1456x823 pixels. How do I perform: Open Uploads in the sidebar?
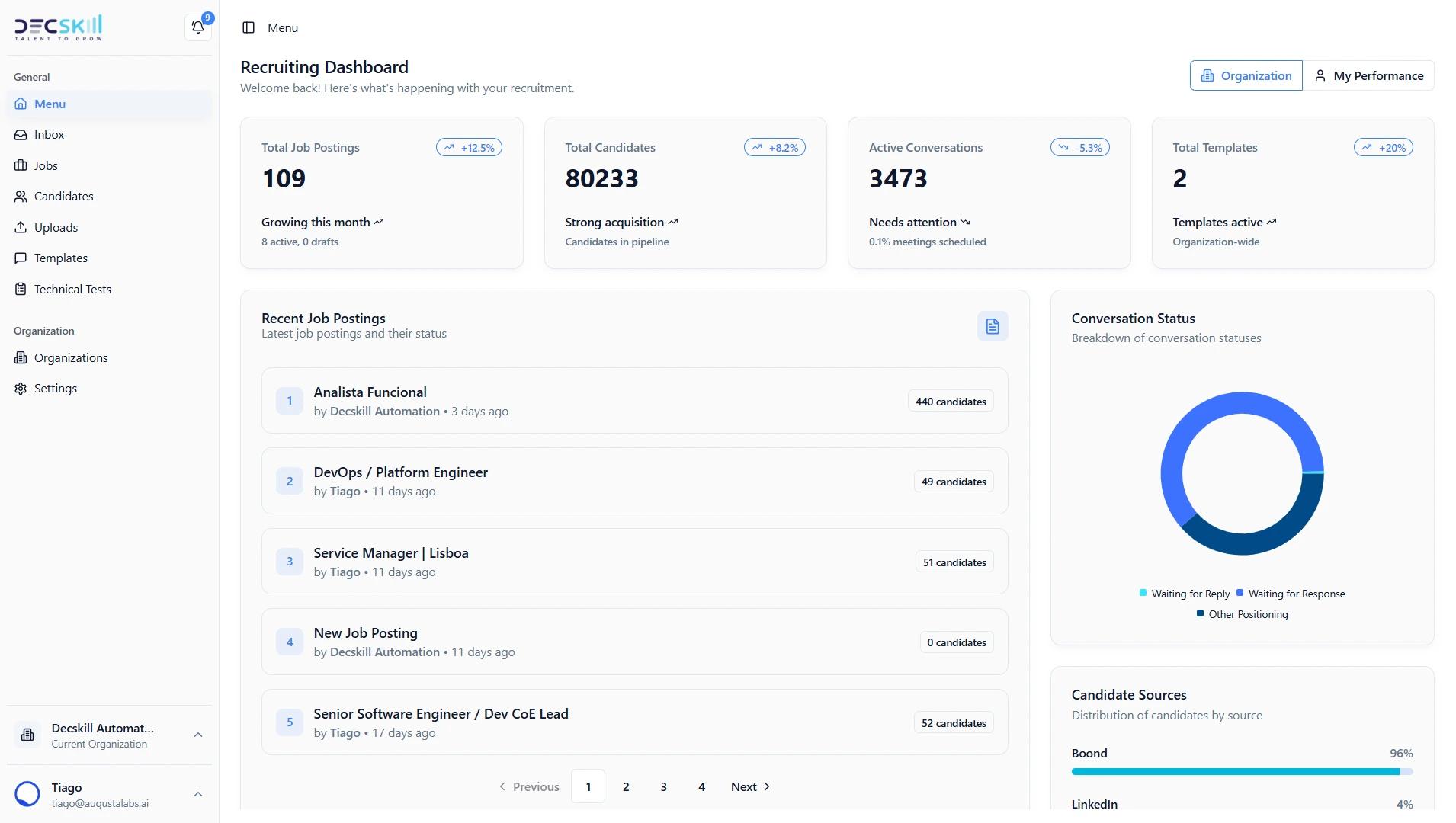coord(109,228)
